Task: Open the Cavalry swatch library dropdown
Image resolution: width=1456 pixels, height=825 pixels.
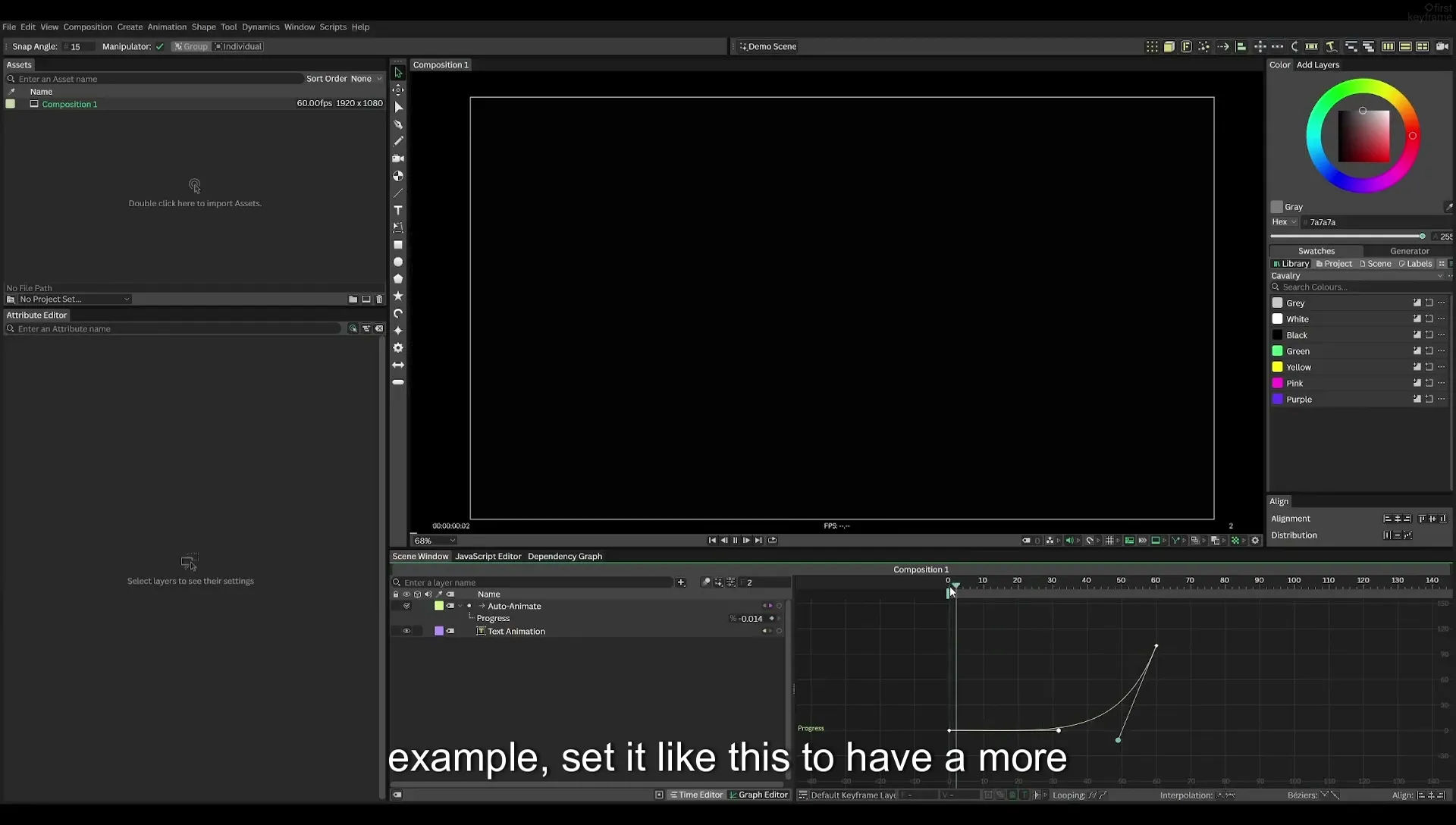Action: point(1357,276)
